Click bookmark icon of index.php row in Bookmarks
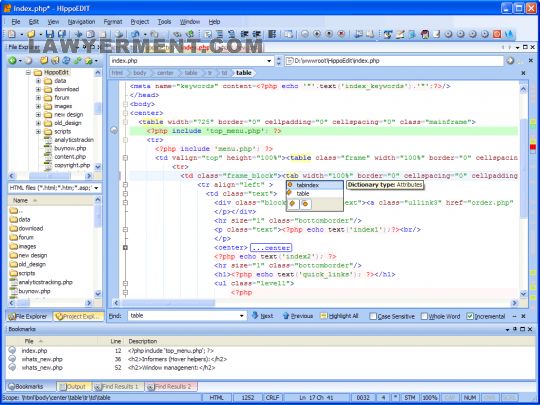 [12, 350]
